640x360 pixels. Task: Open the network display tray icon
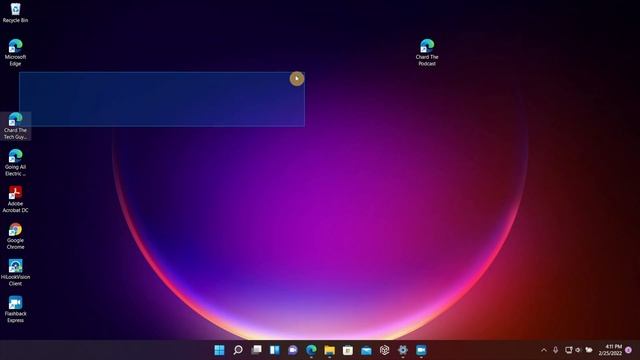[568, 350]
